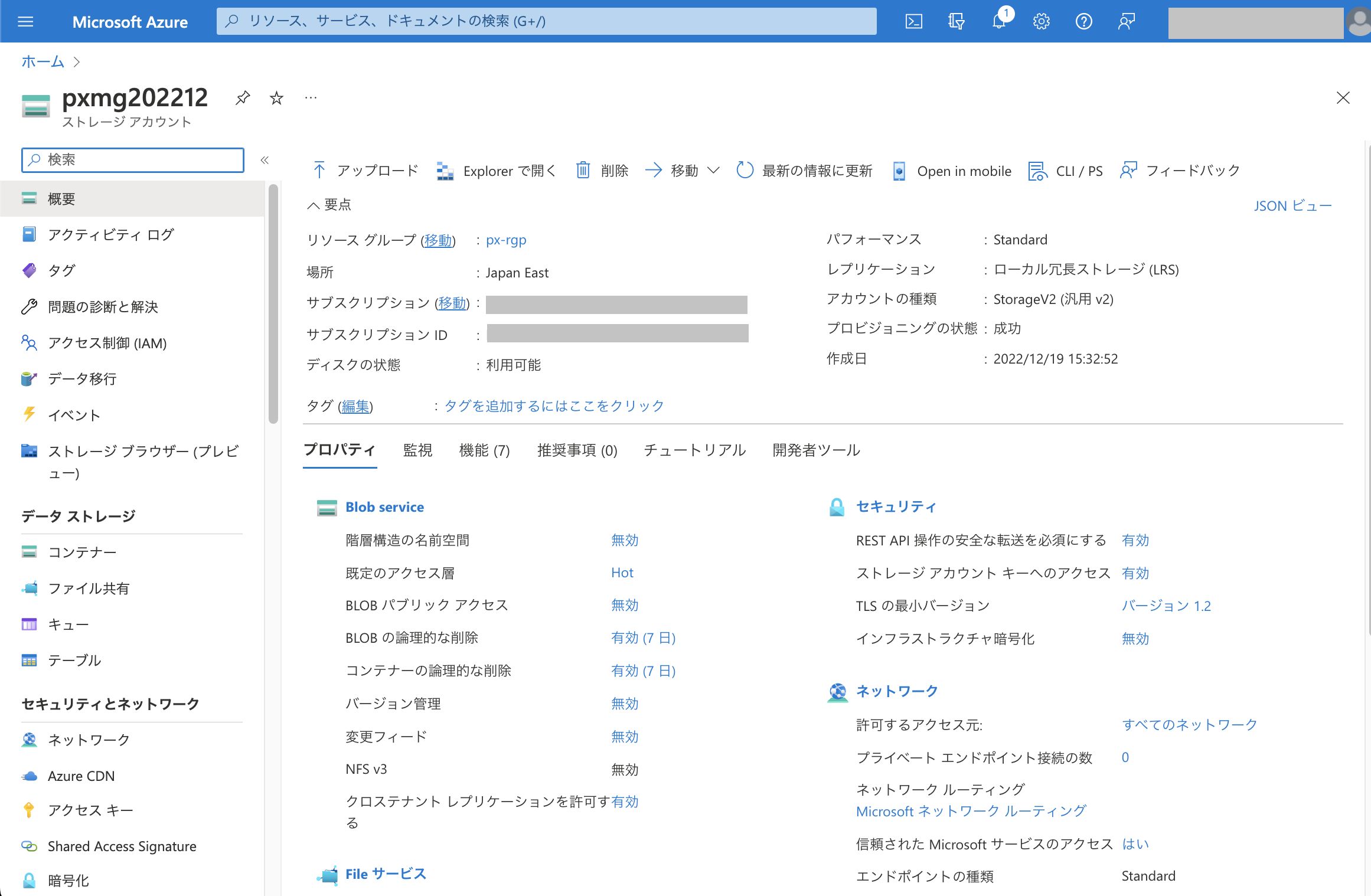Open JSON ビュー link
The image size is (1371, 896).
(1293, 206)
